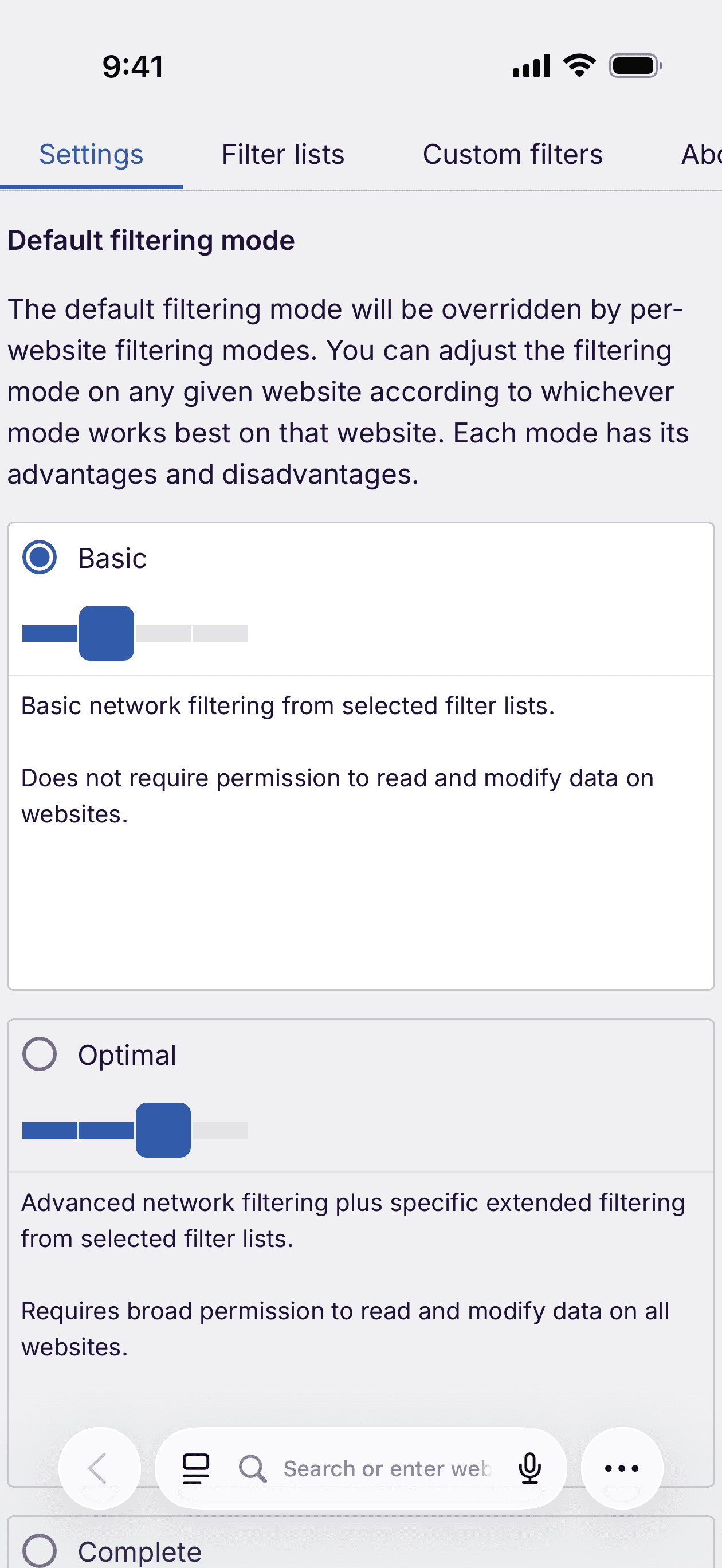Select the Complete filtering mode

pyautogui.click(x=39, y=1550)
